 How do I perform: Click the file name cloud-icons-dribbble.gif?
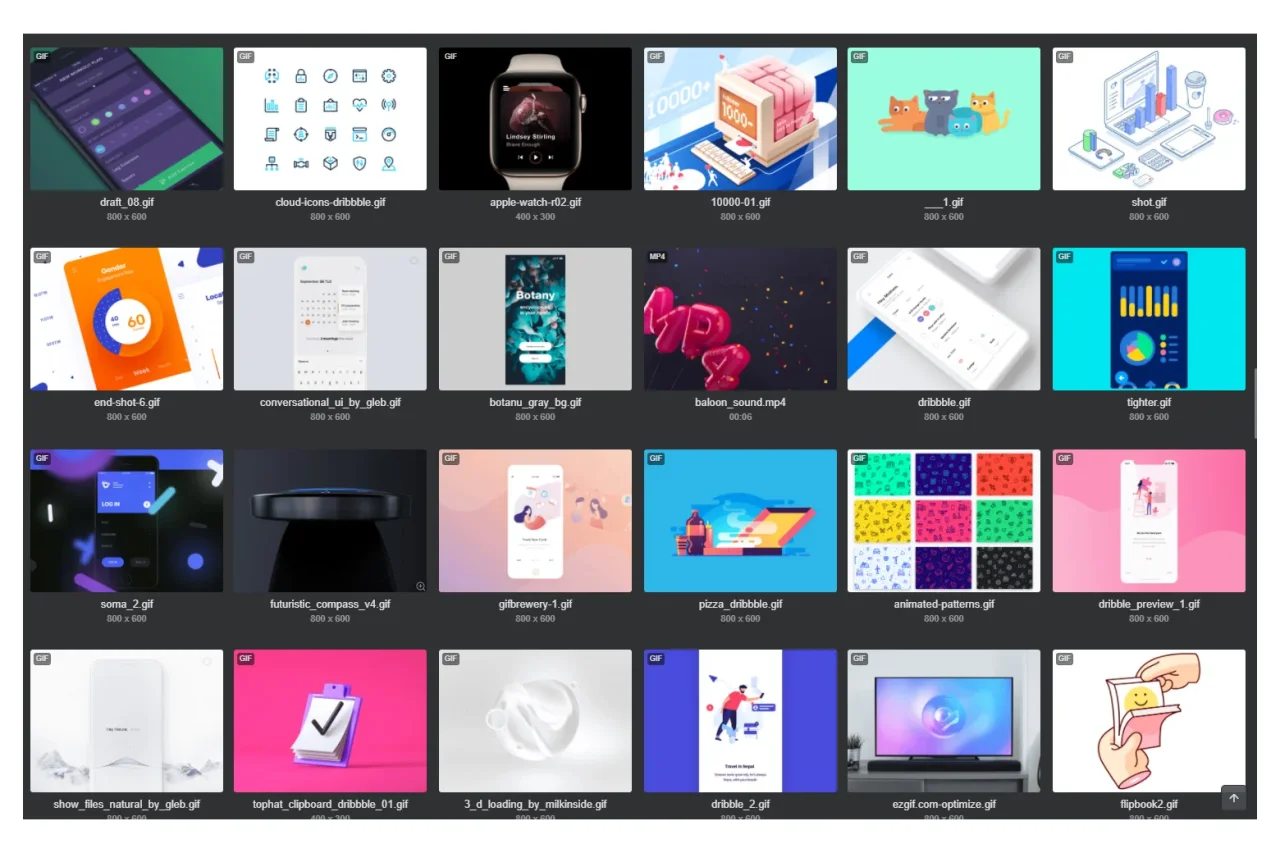(330, 202)
